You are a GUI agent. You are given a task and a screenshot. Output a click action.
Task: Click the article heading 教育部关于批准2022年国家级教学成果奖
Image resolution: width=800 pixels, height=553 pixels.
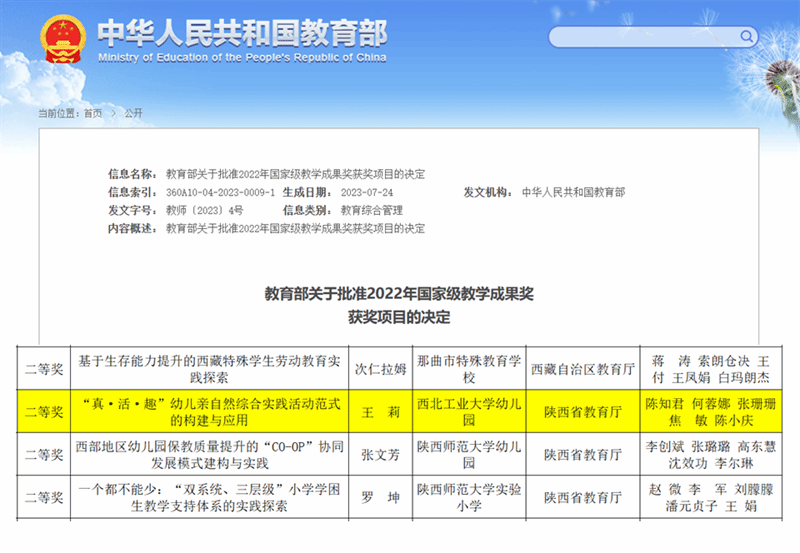tap(399, 294)
